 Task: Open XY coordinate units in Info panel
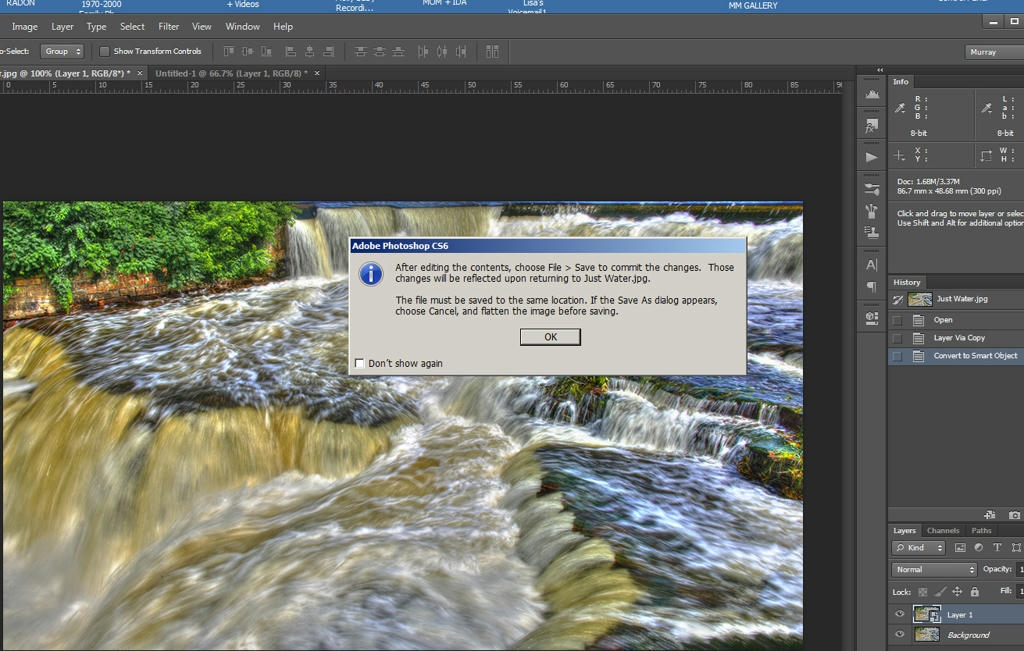pos(899,155)
